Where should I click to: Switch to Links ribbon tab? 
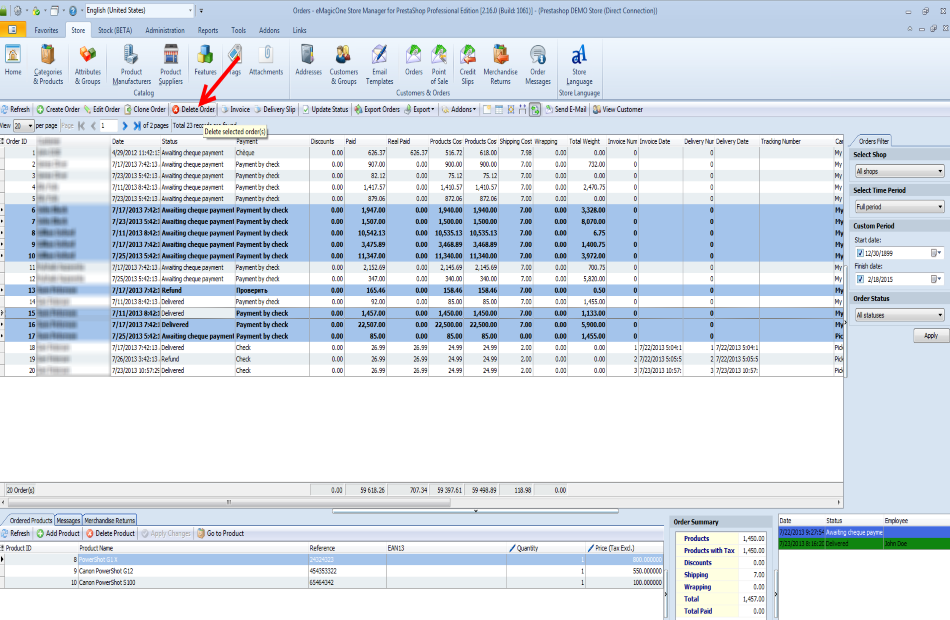tap(299, 30)
